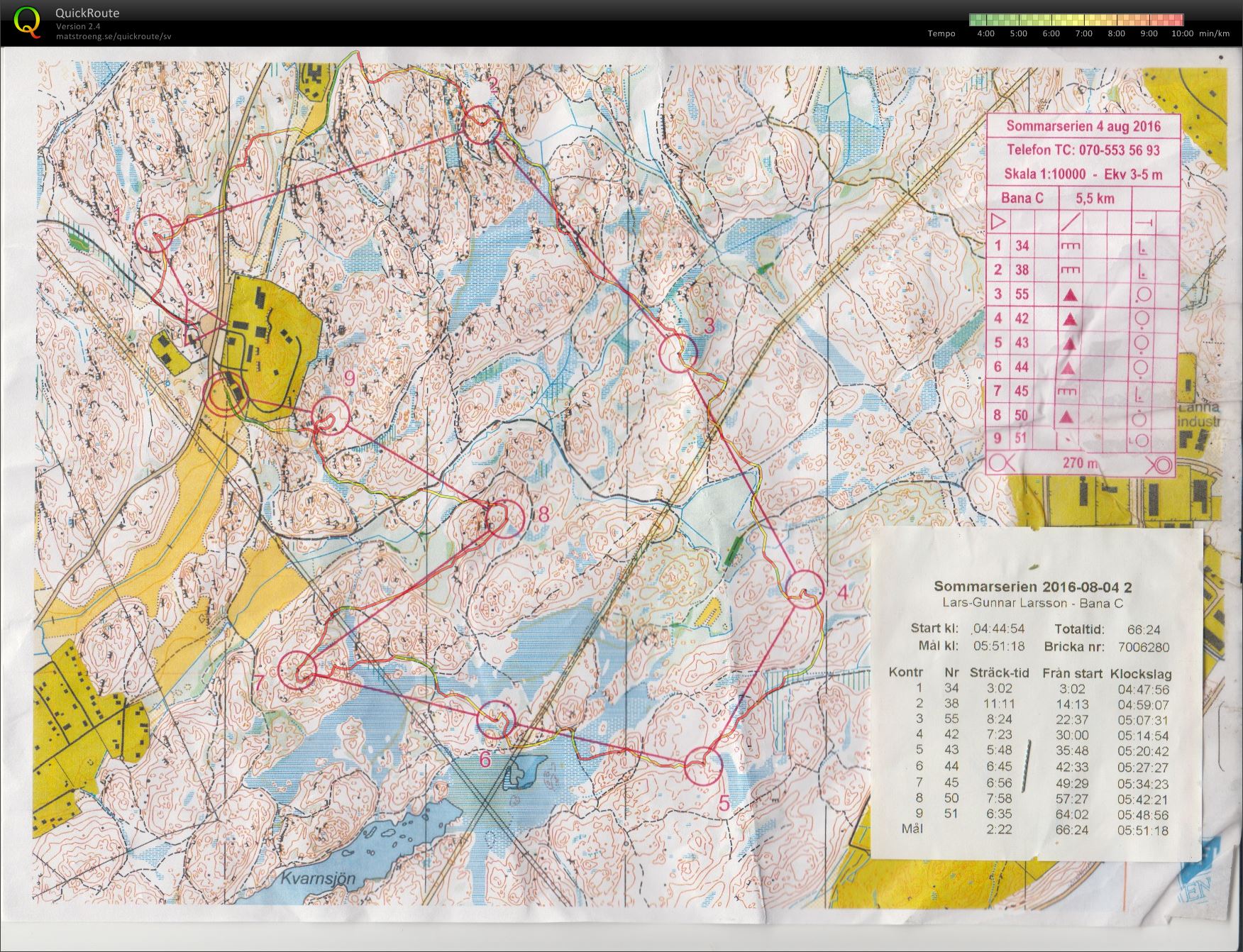Viewport: 1243px width, 952px height.
Task: Click split row for control 38
Action: [x=1028, y=704]
